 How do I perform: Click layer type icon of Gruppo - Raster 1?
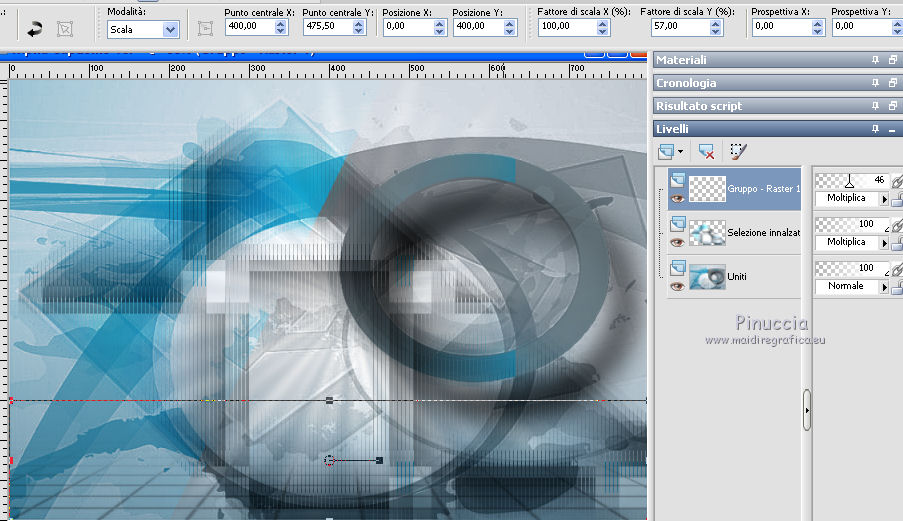tap(678, 180)
